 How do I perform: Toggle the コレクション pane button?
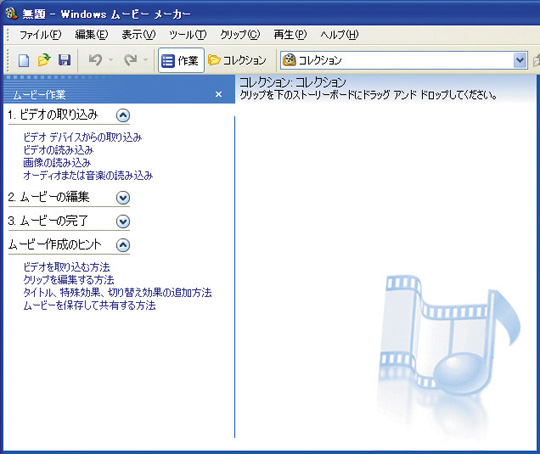click(238, 60)
